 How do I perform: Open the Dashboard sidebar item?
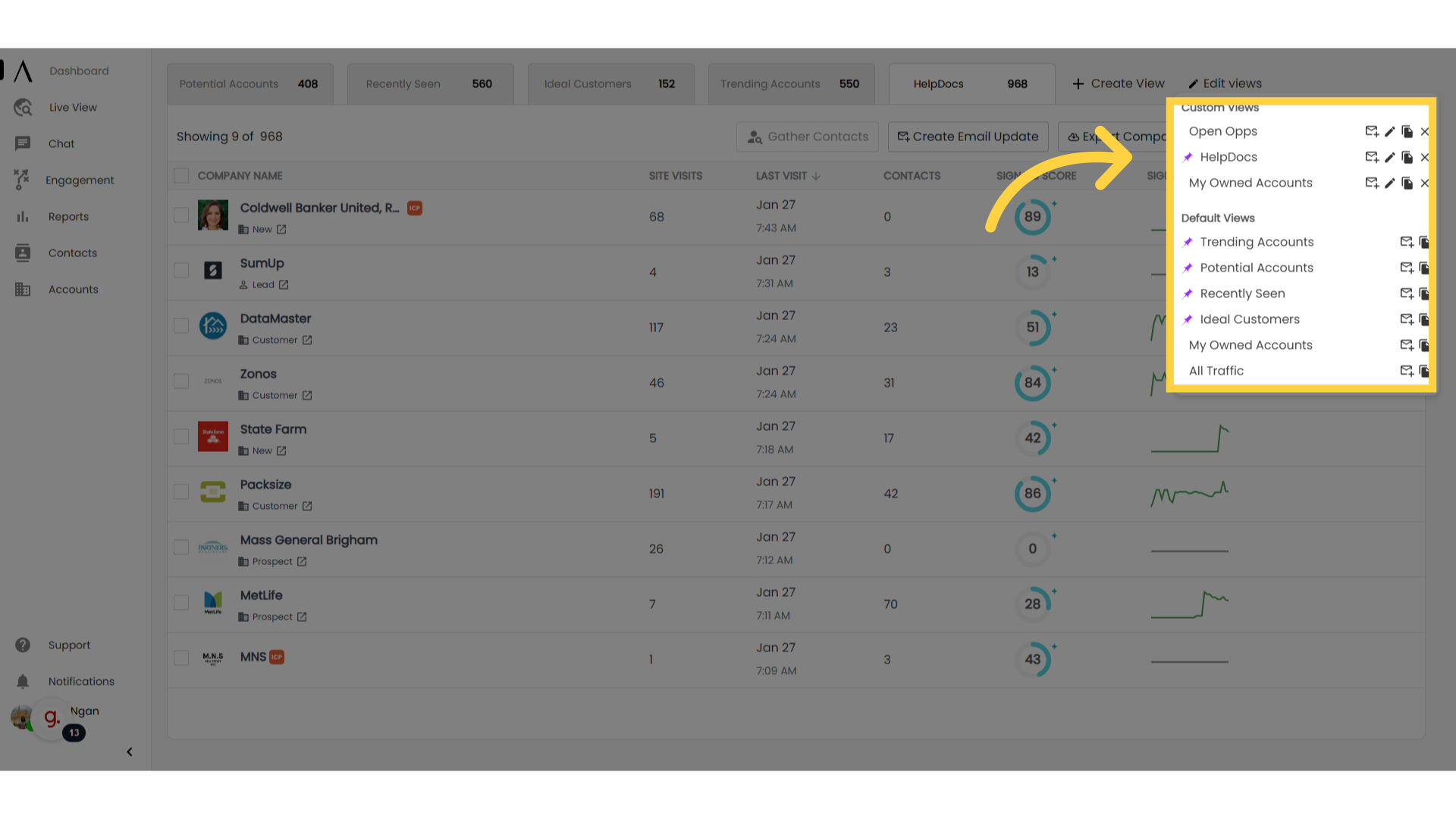coord(79,71)
